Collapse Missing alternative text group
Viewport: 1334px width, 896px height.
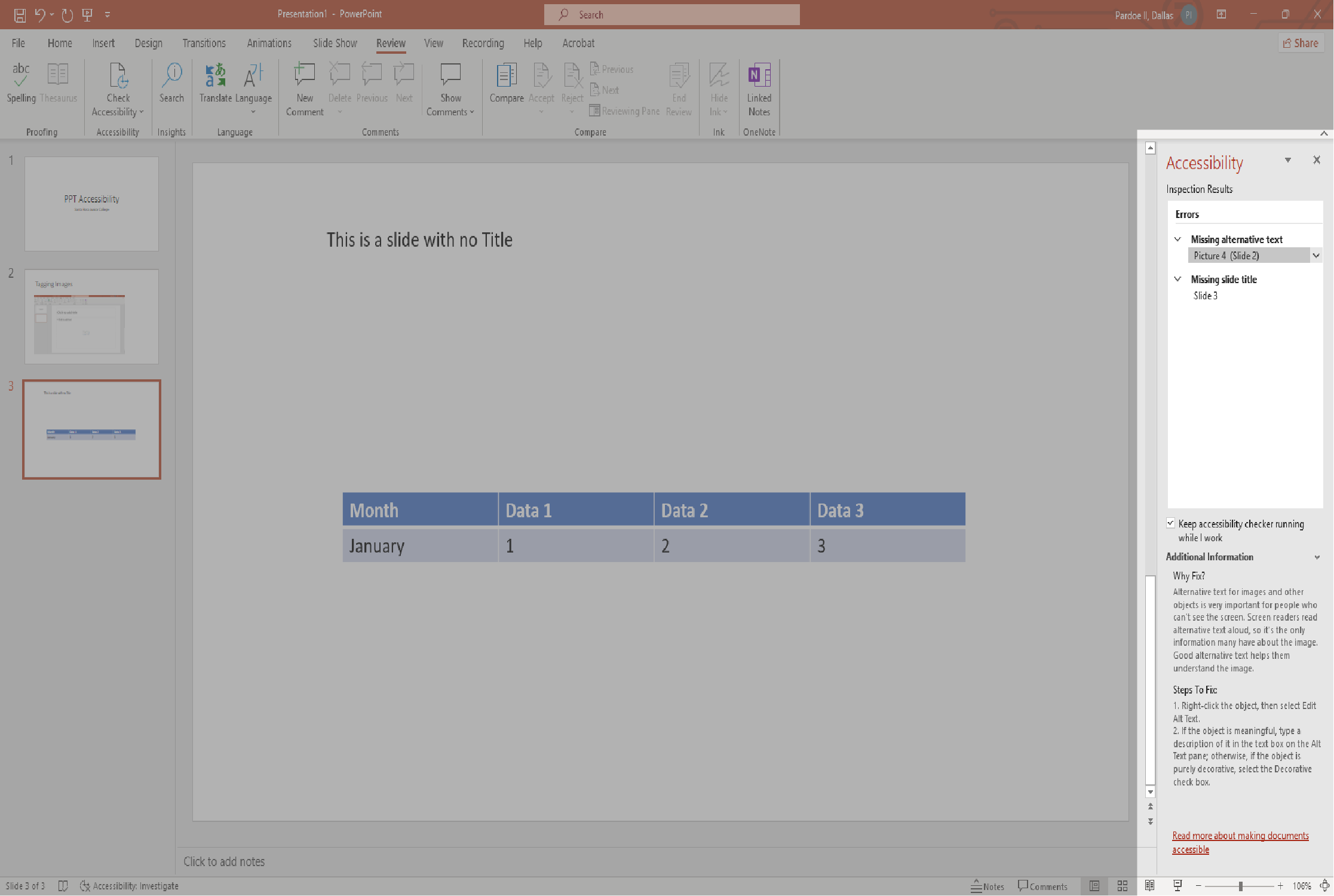click(1177, 240)
